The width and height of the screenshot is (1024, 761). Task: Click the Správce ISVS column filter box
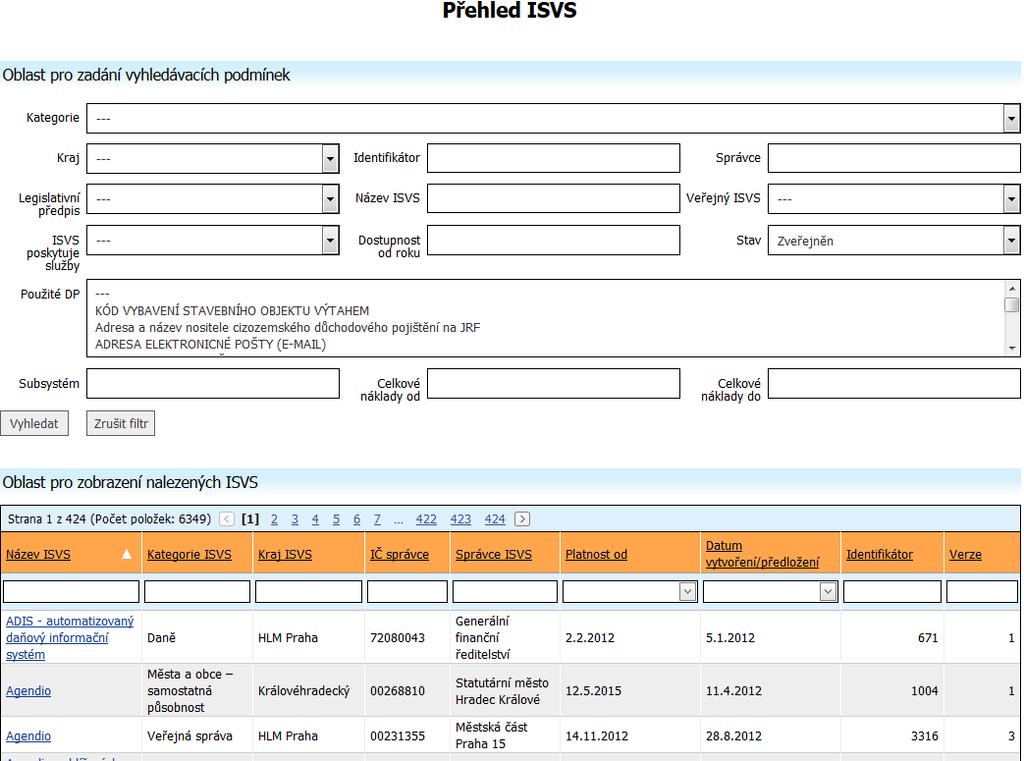[x=505, y=592]
